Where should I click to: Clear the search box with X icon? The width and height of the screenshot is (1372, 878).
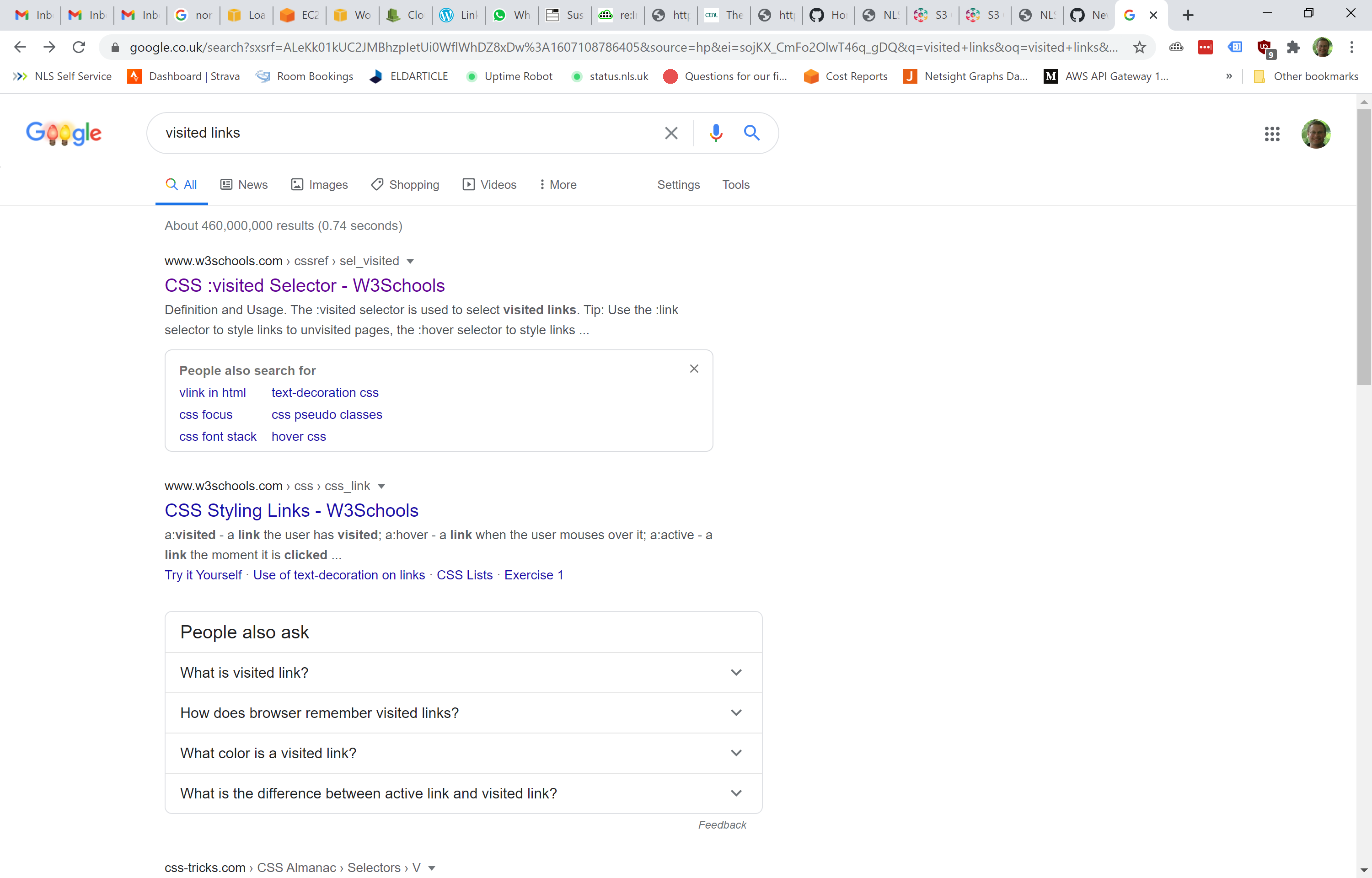pos(671,133)
